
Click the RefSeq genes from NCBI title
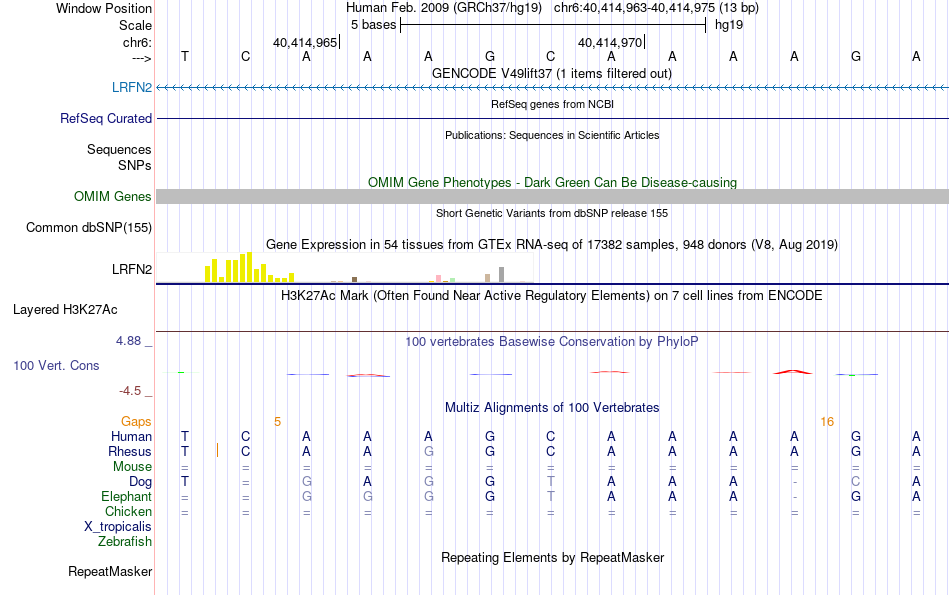(x=552, y=104)
